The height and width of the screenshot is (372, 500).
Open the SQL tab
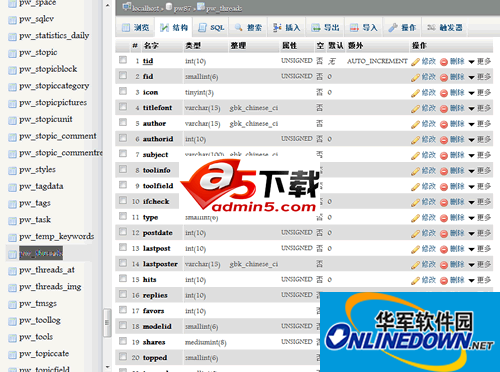[x=211, y=28]
